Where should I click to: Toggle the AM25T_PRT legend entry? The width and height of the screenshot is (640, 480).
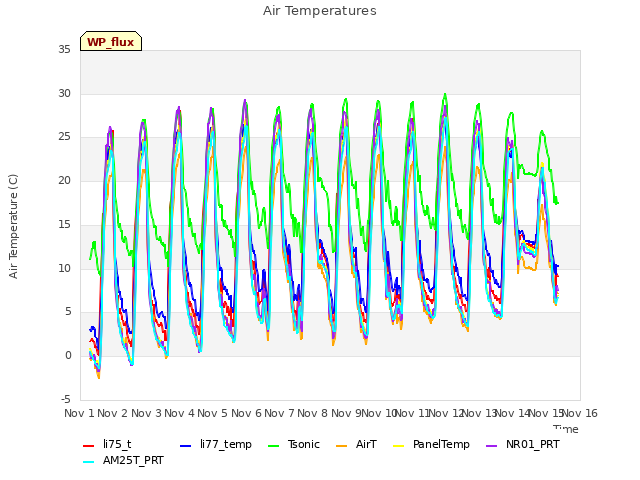click(x=123, y=461)
